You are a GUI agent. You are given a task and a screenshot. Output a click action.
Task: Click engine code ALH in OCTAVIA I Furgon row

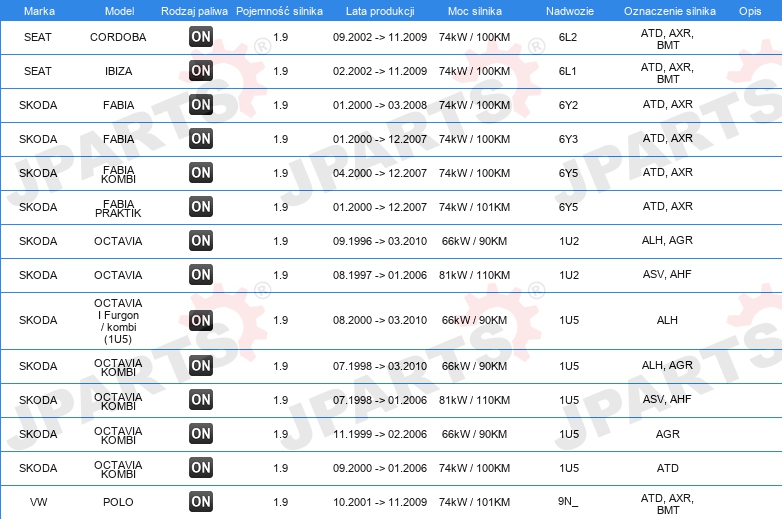667,320
